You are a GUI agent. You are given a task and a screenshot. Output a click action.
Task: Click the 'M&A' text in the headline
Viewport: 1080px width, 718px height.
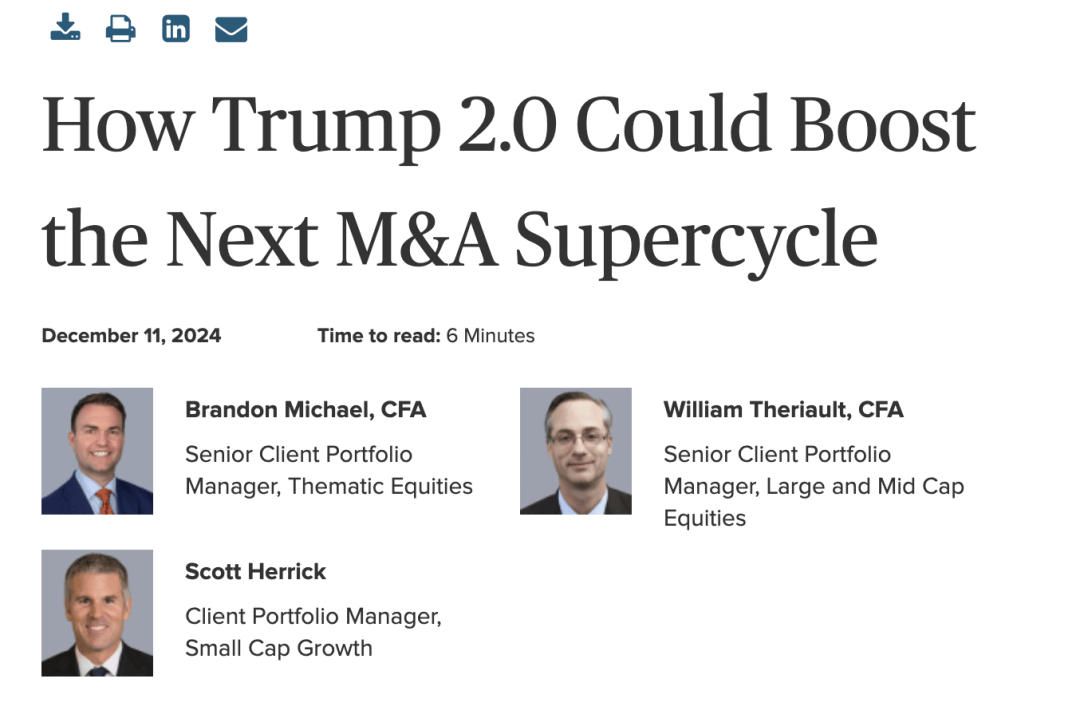(x=417, y=240)
